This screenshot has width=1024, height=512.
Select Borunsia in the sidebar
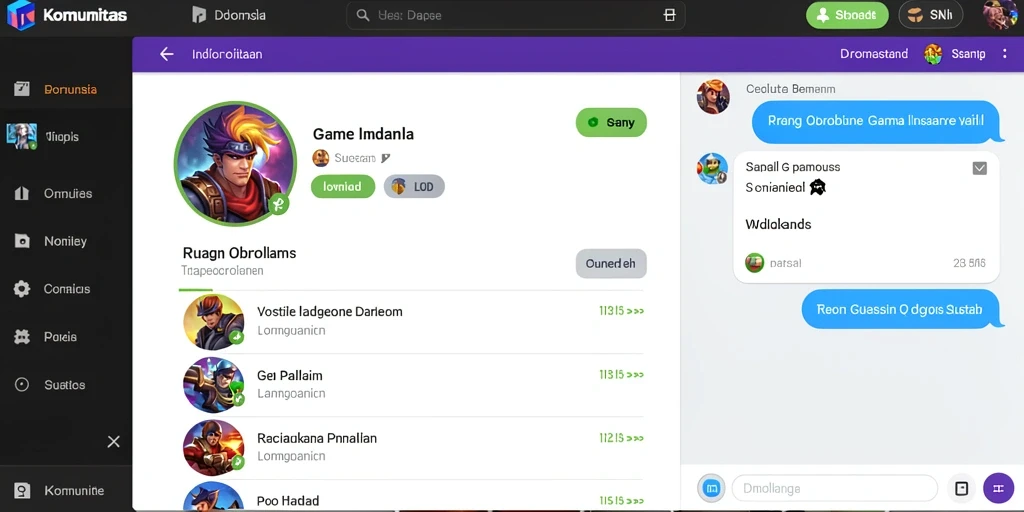pyautogui.click(x=66, y=89)
